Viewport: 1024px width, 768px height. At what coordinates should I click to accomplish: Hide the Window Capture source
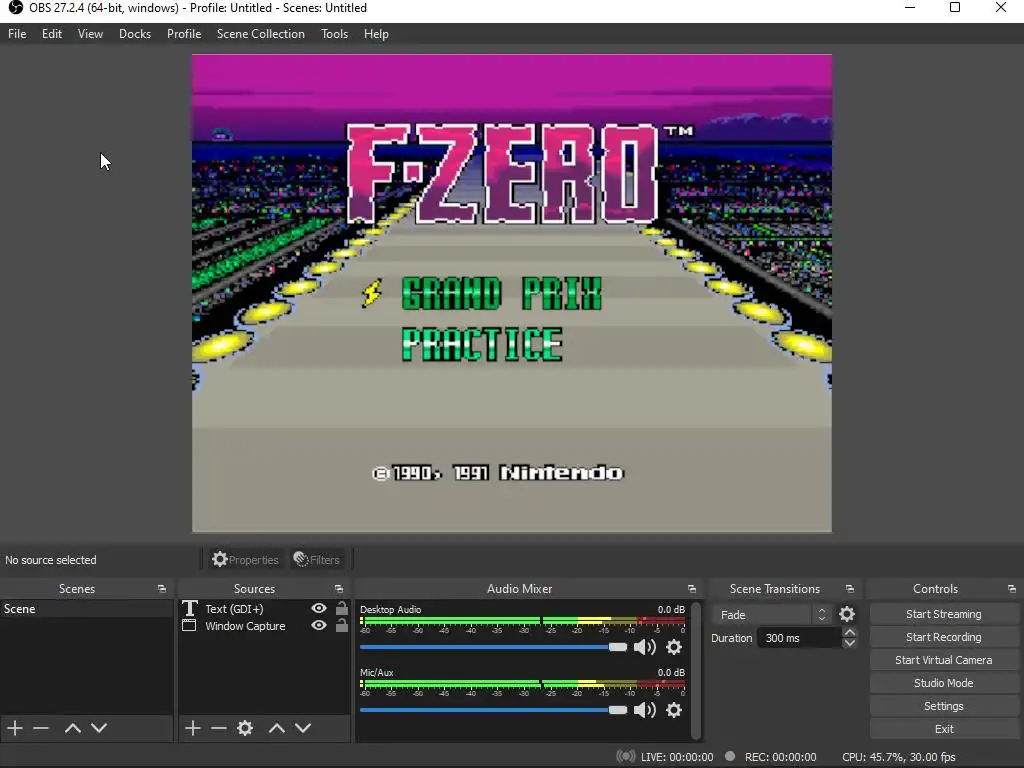319,625
